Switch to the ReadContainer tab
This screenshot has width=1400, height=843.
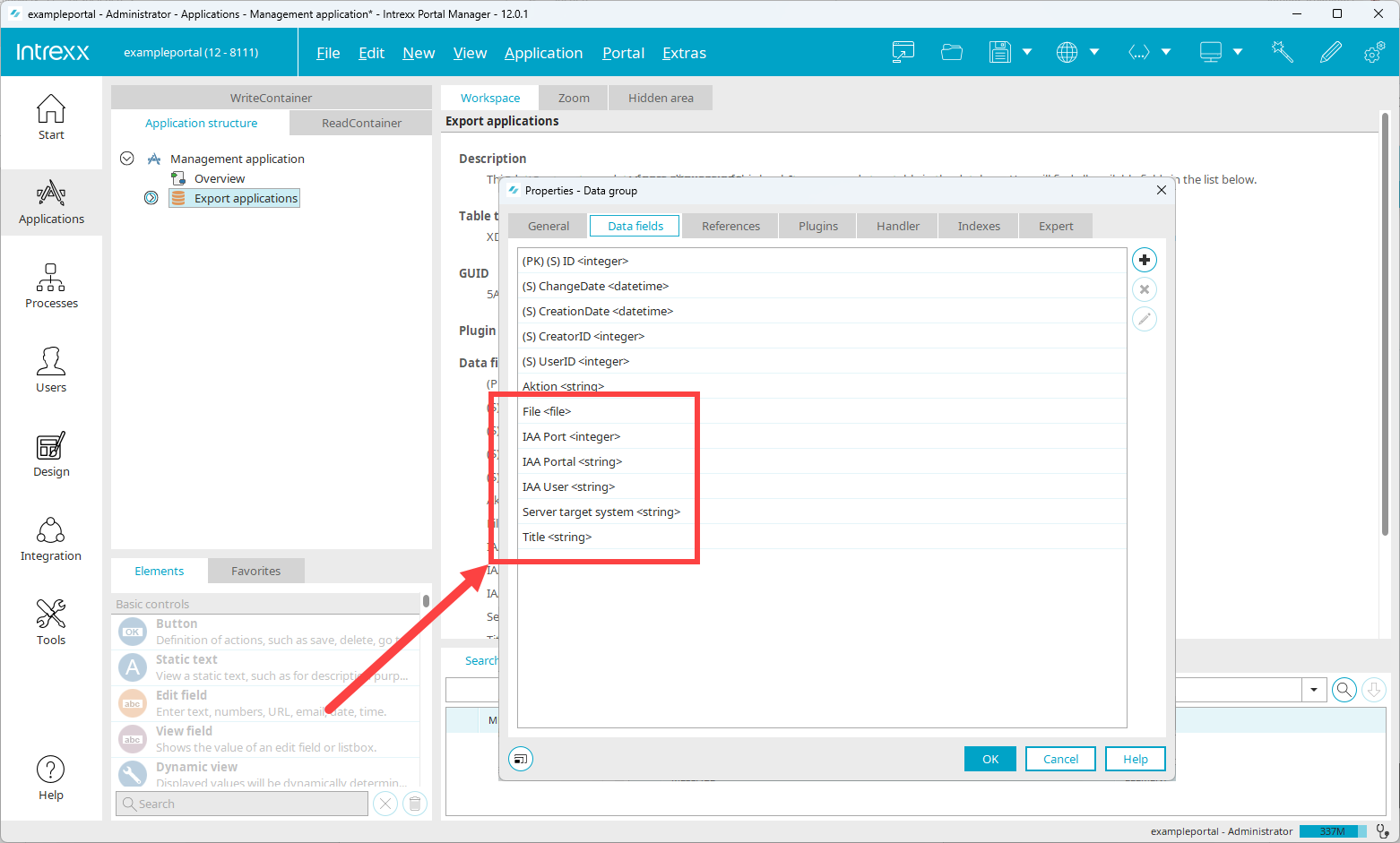[362, 123]
